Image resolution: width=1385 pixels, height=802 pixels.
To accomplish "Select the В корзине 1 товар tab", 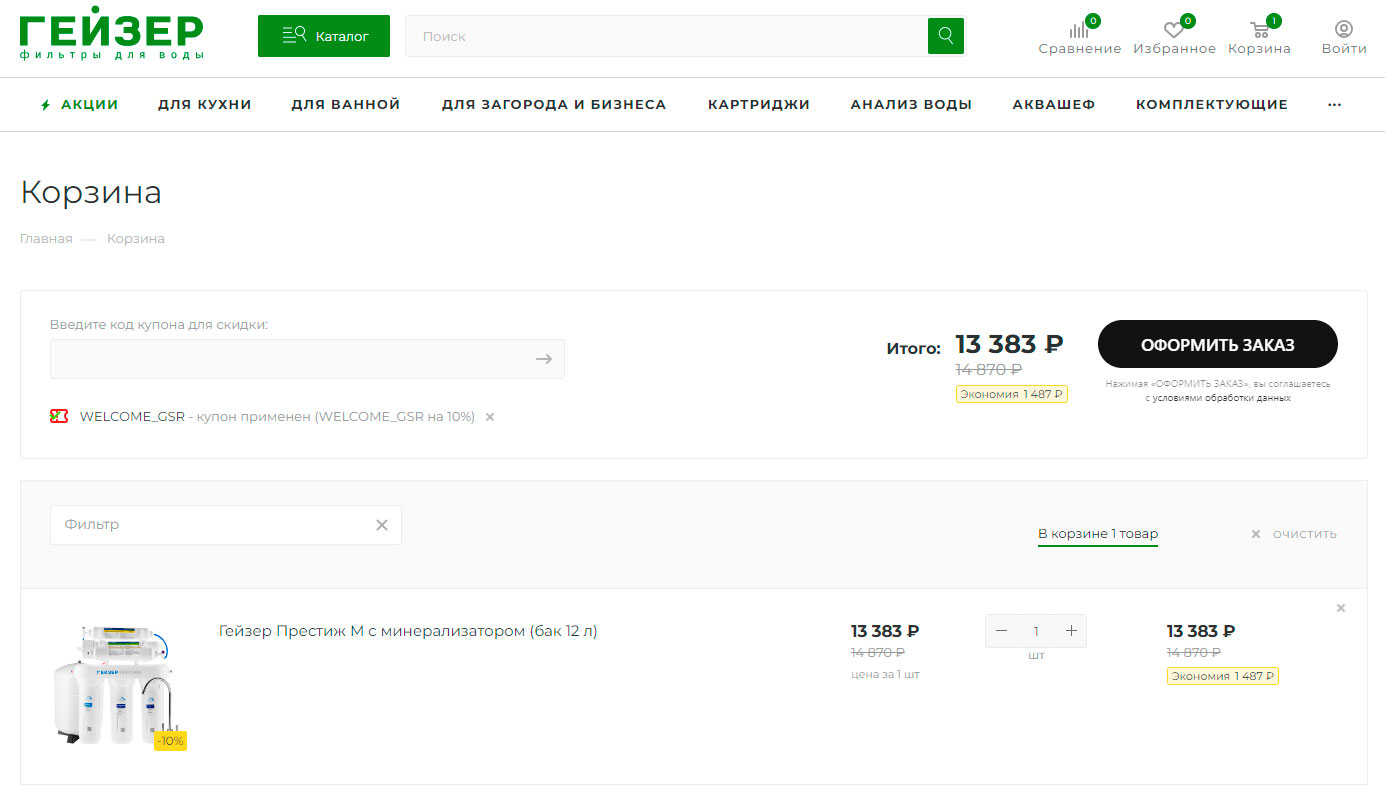I will pos(1098,534).
